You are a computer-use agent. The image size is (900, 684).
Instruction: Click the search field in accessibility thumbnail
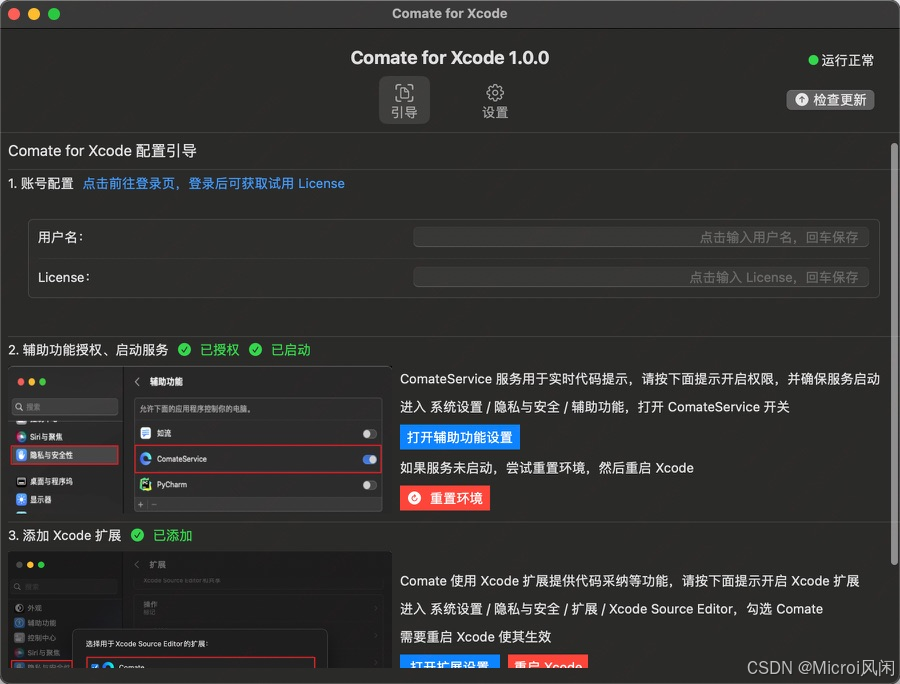click(65, 407)
